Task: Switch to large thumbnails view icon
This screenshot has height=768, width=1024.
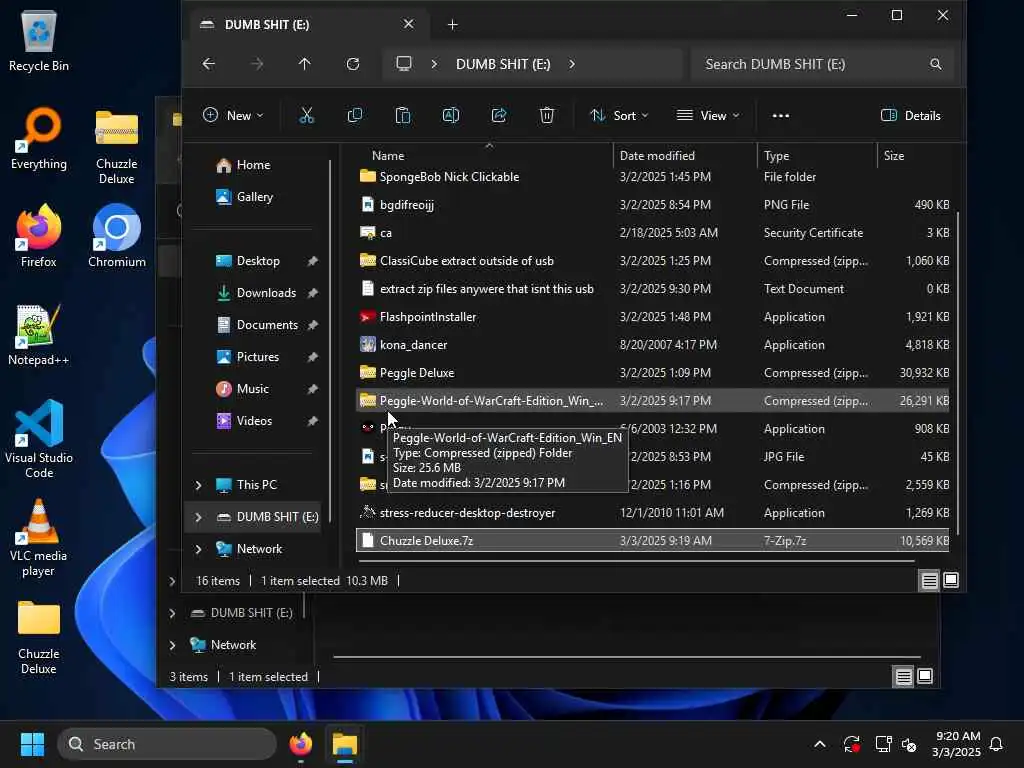Action: (951, 580)
